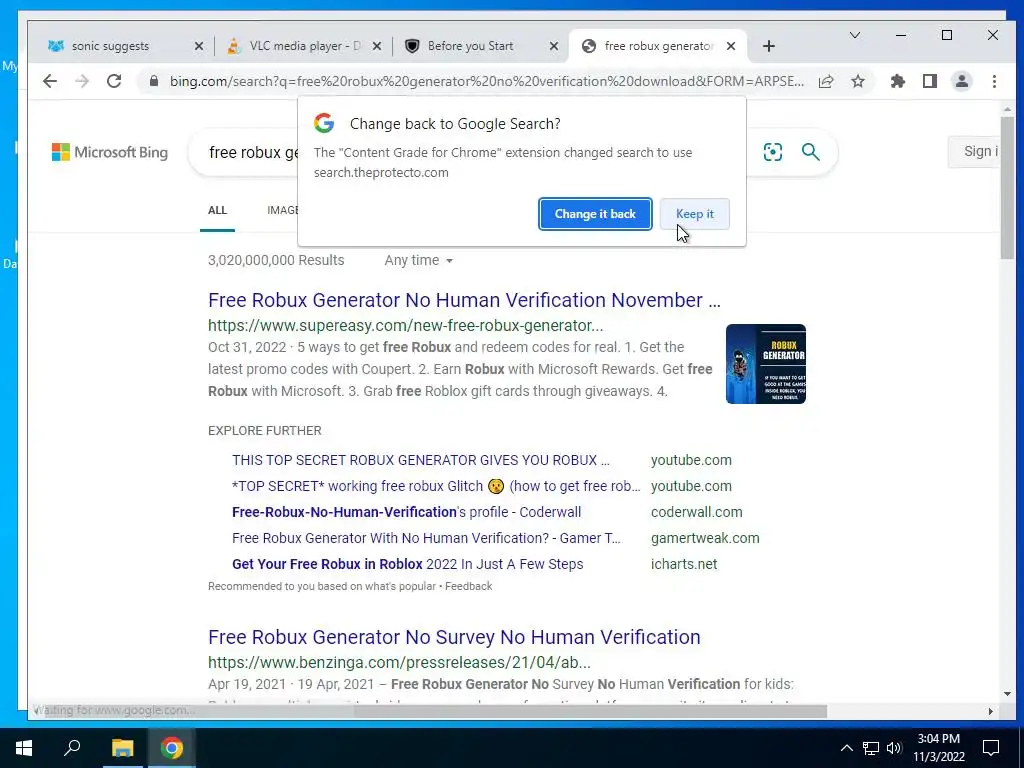Click the vertical scrollbar down arrow
The width and height of the screenshot is (1024, 768).
pyautogui.click(x=1007, y=694)
